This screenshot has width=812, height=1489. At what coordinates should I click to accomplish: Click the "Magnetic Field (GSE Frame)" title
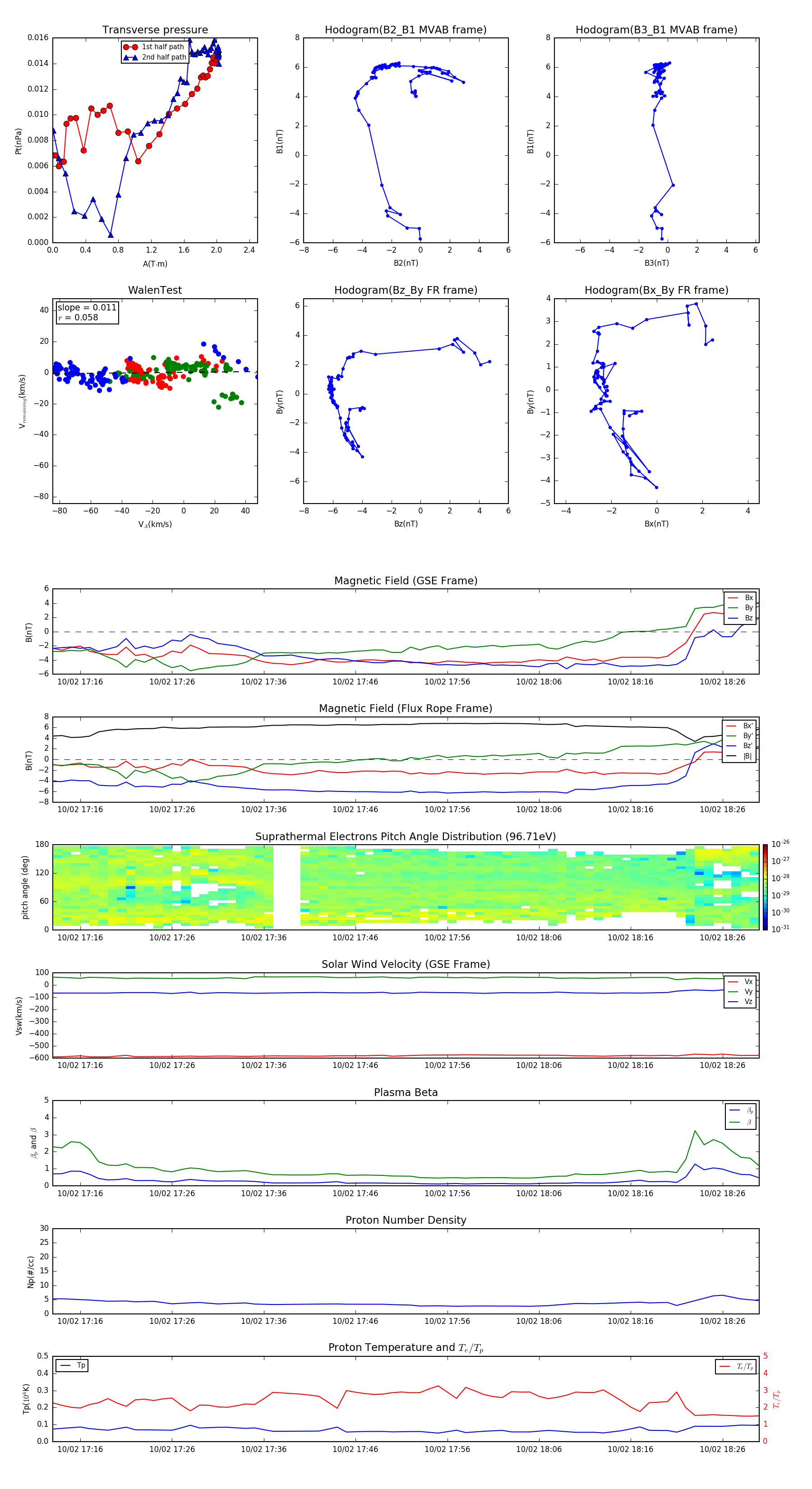coord(406,581)
